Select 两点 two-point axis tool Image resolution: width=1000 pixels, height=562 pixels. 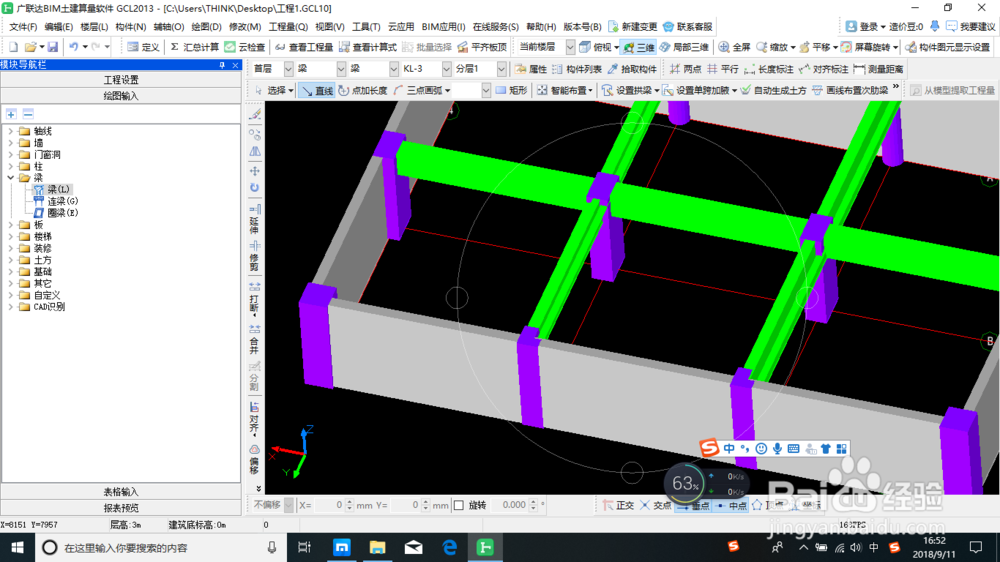pos(686,69)
